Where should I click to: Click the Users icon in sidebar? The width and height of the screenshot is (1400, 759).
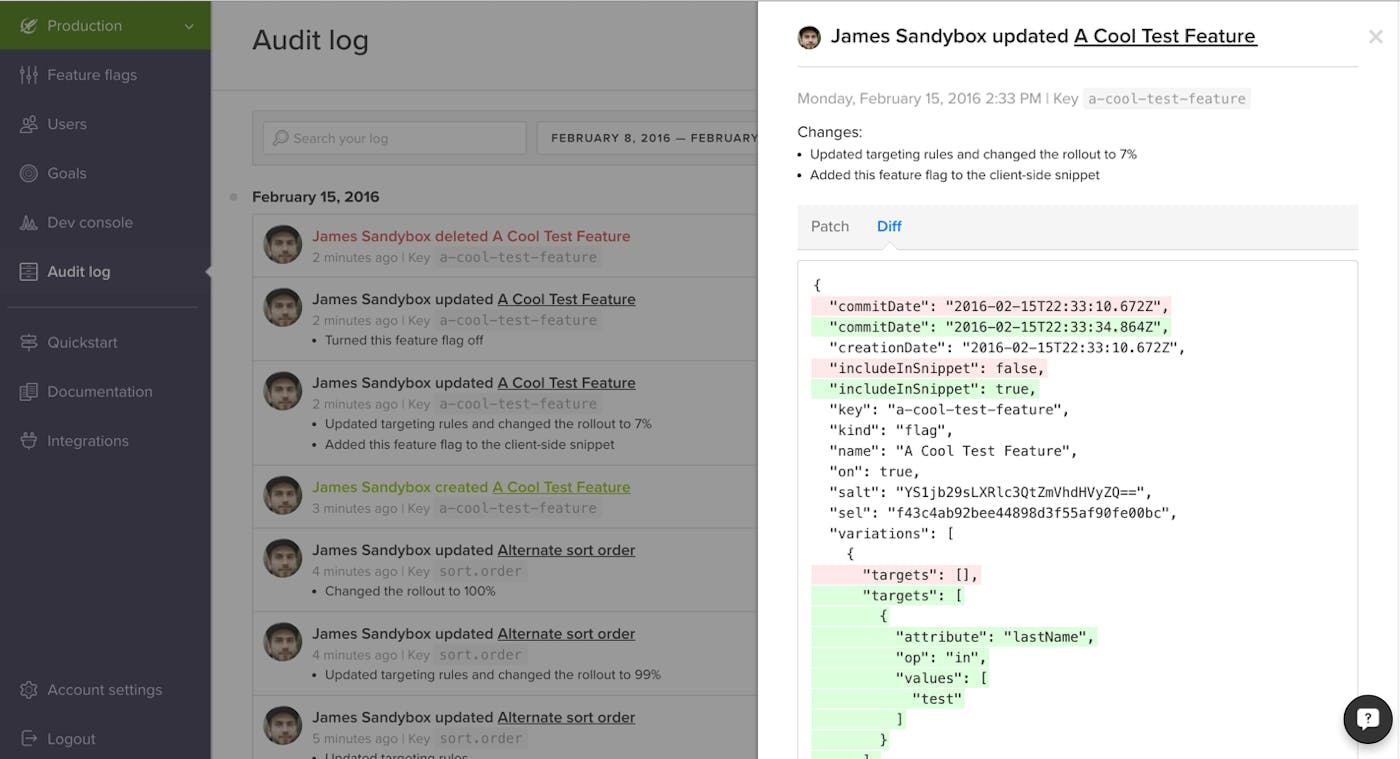click(x=29, y=124)
